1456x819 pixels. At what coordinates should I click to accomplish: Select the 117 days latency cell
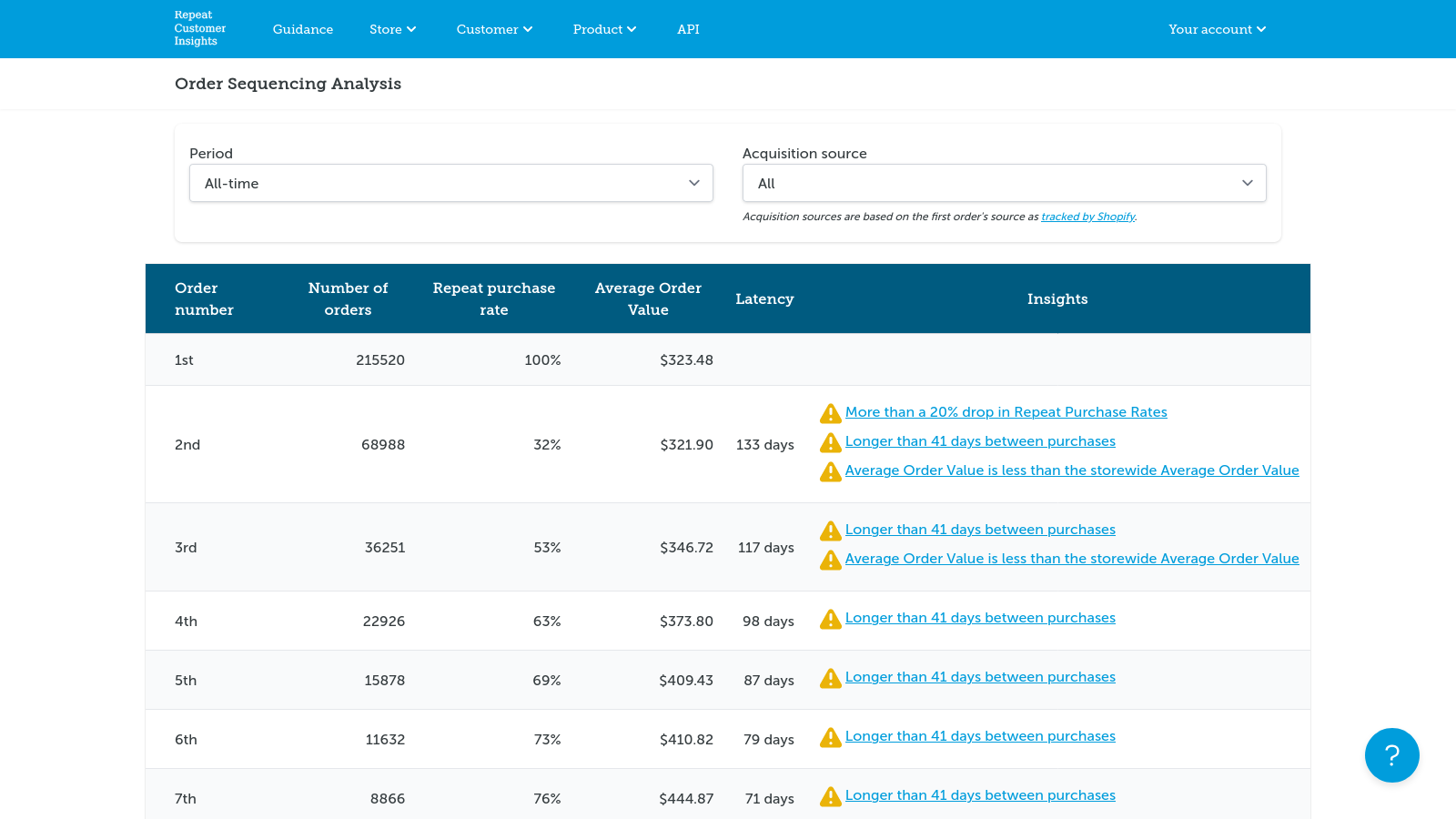[766, 548]
